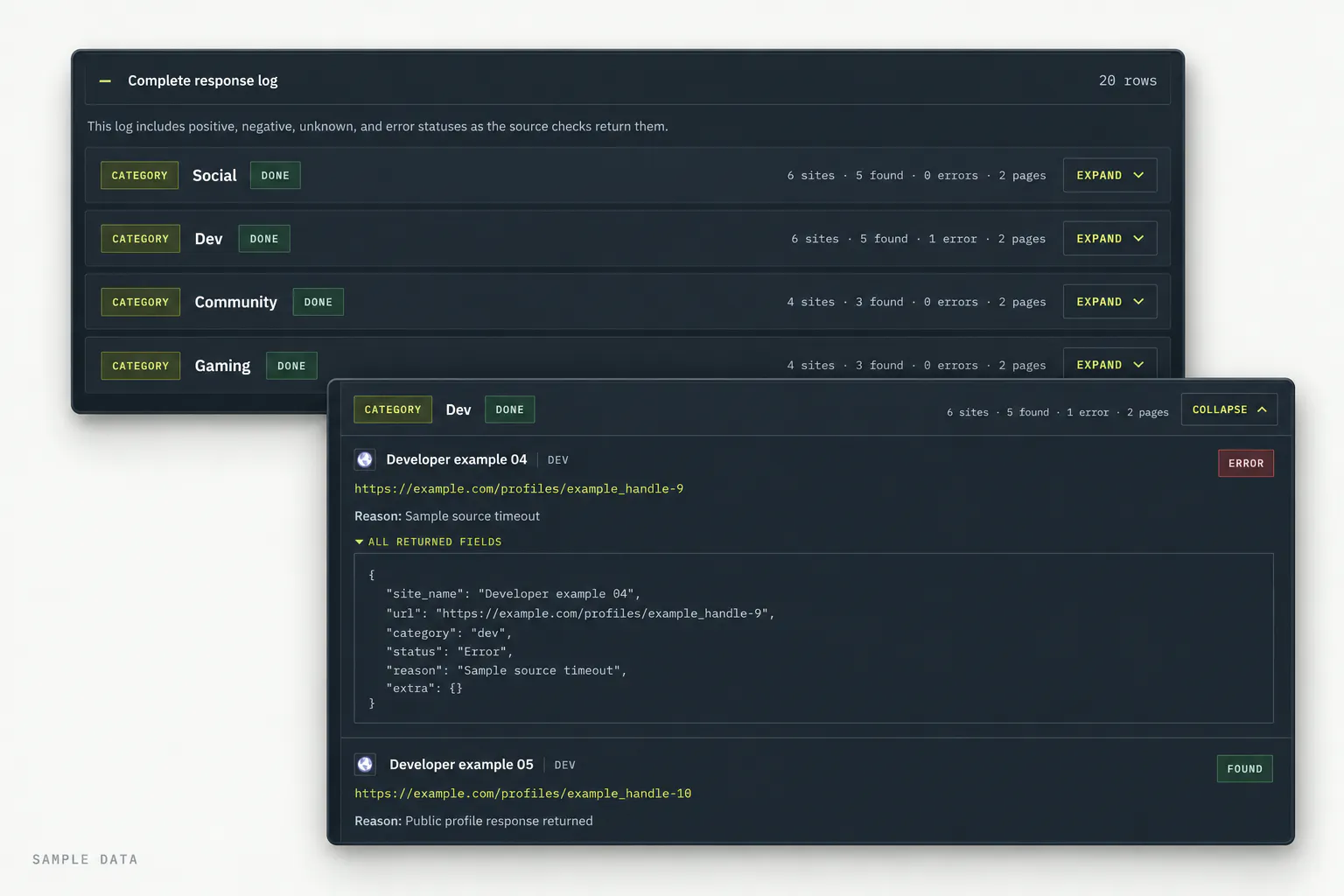Click CATEGORY tag on Social row
Image resolution: width=1344 pixels, height=896 pixels.
point(139,175)
